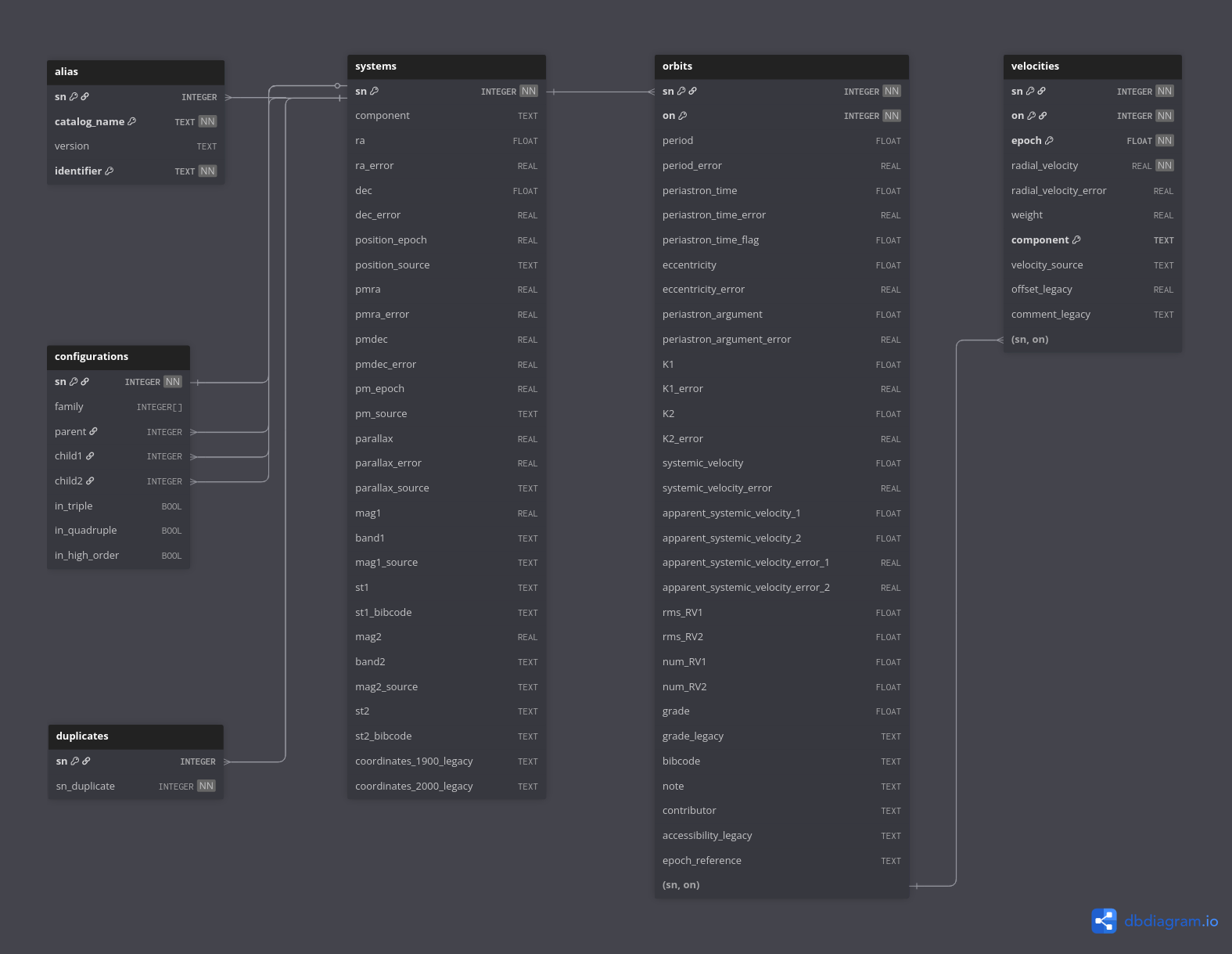Click the 'sn_duplicate' field row
The height and width of the screenshot is (954, 1232).
pyautogui.click(x=136, y=787)
